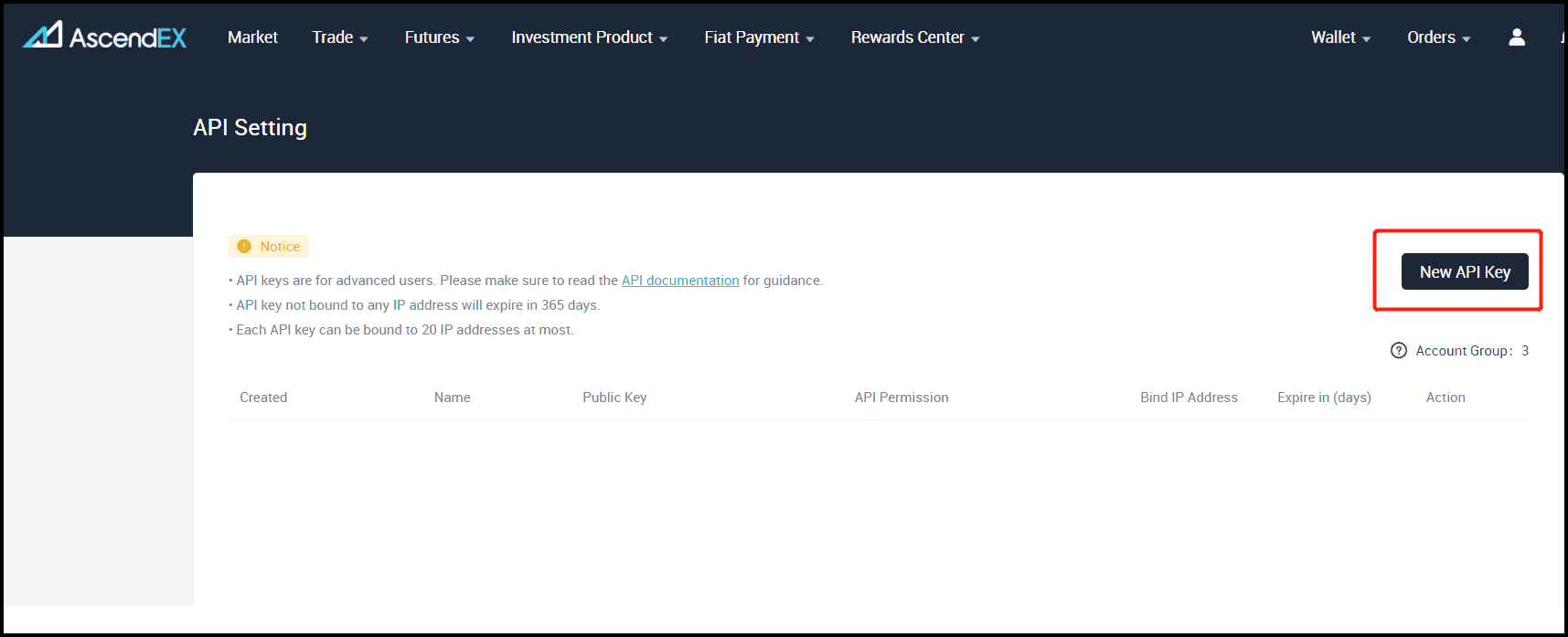Screen dimensions: 1568x637
Task: Expand the Futures dropdown menu
Action: [x=440, y=37]
